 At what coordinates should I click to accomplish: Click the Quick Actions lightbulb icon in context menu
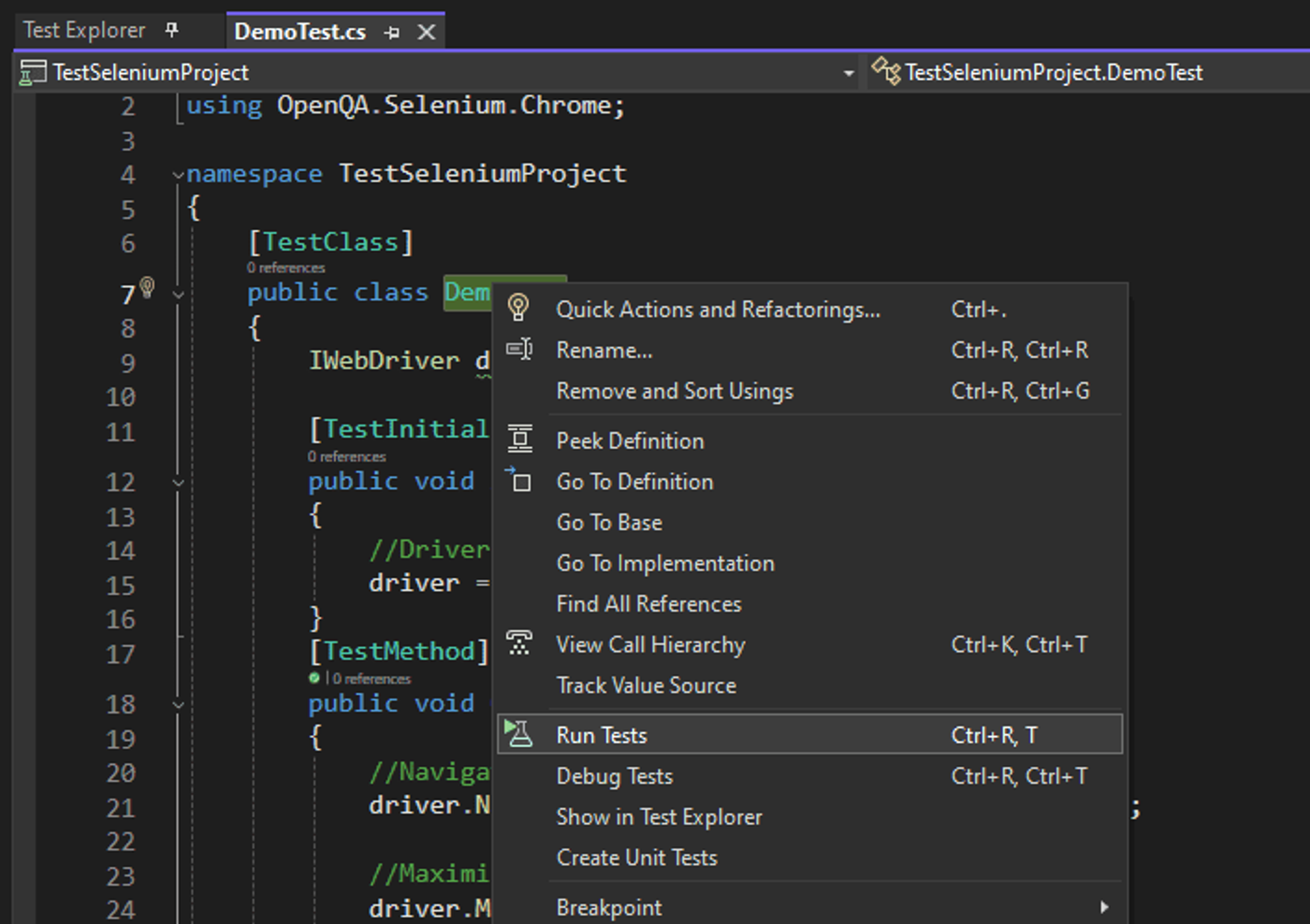(518, 307)
